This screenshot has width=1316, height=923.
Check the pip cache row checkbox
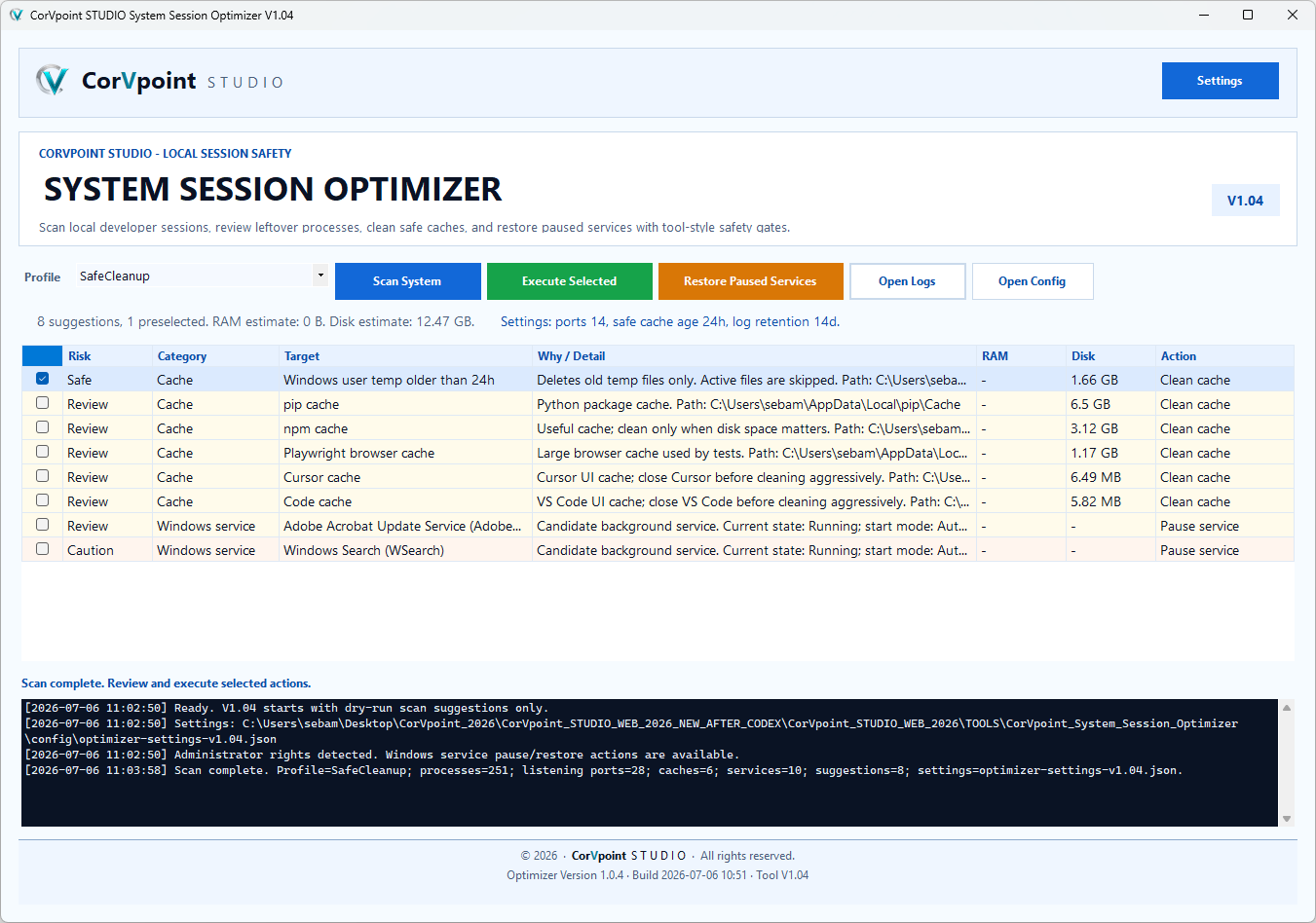tap(42, 403)
